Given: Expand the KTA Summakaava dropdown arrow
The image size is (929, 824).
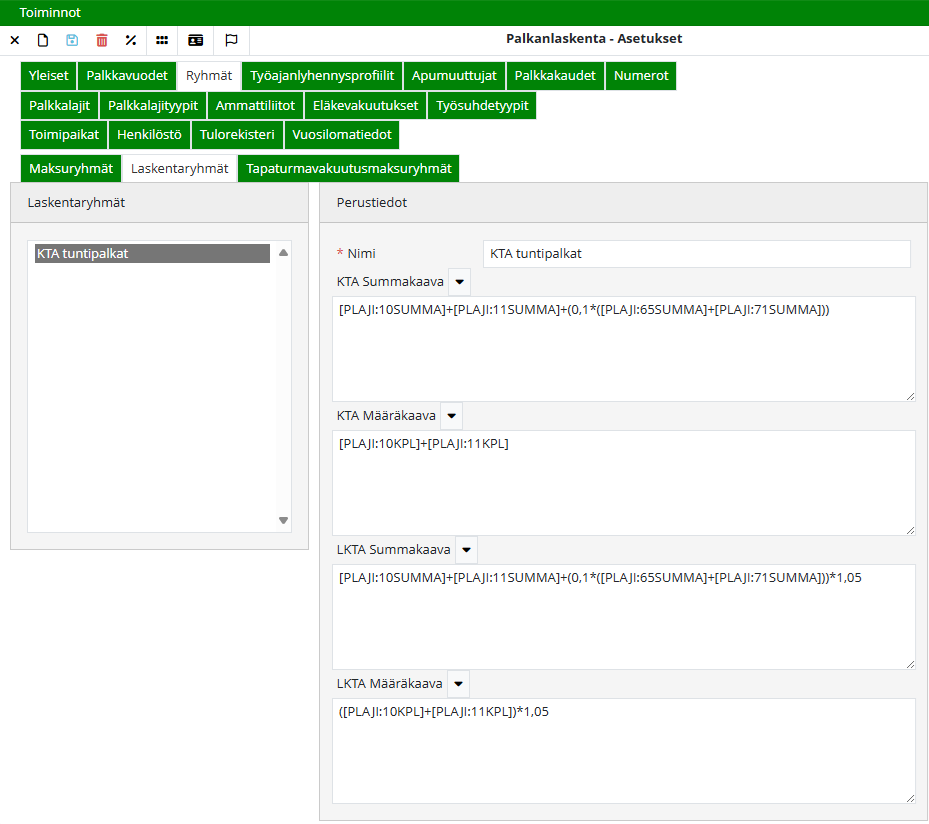Looking at the screenshot, I should click(x=459, y=282).
